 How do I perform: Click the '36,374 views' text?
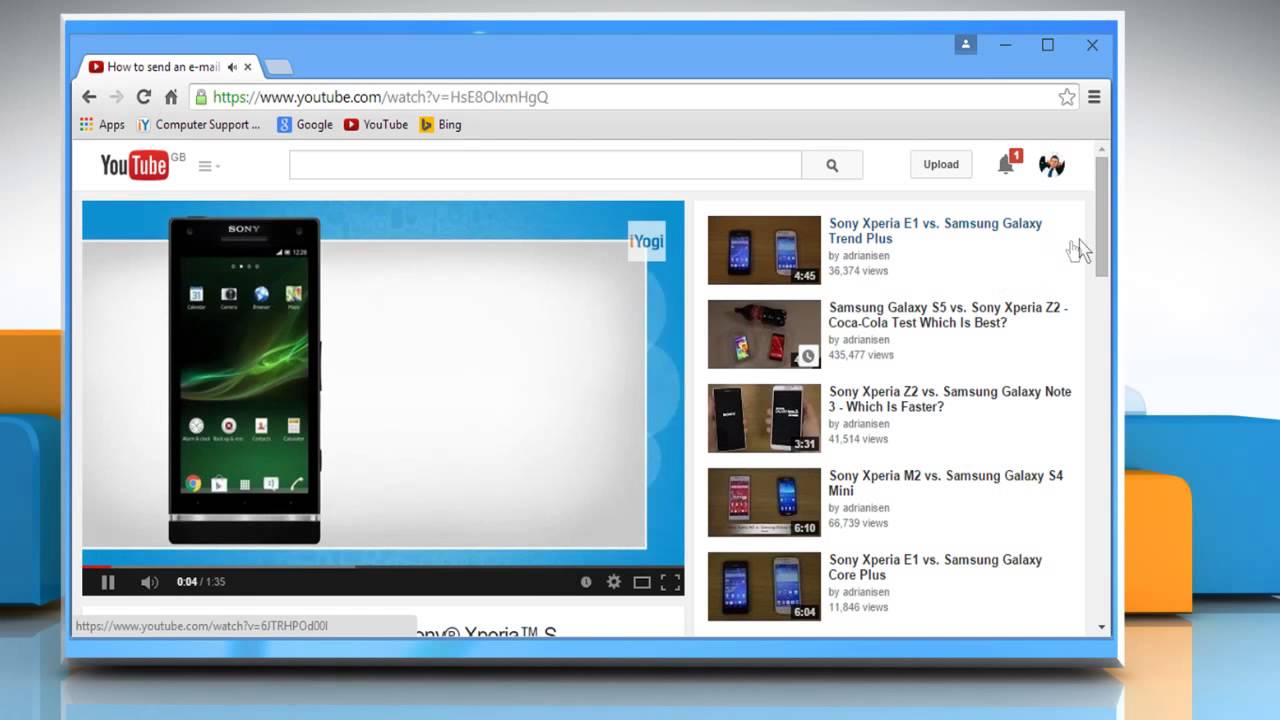(x=858, y=271)
